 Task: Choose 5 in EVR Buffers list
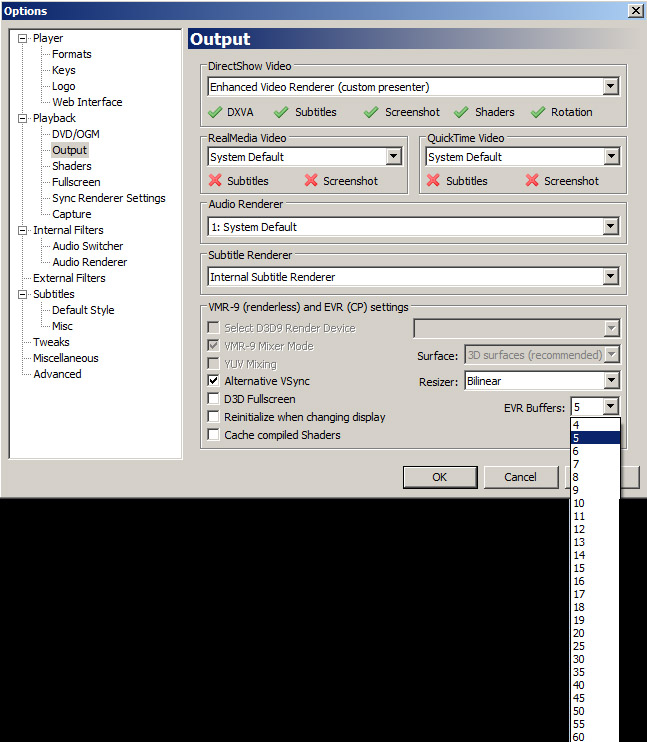[x=595, y=438]
